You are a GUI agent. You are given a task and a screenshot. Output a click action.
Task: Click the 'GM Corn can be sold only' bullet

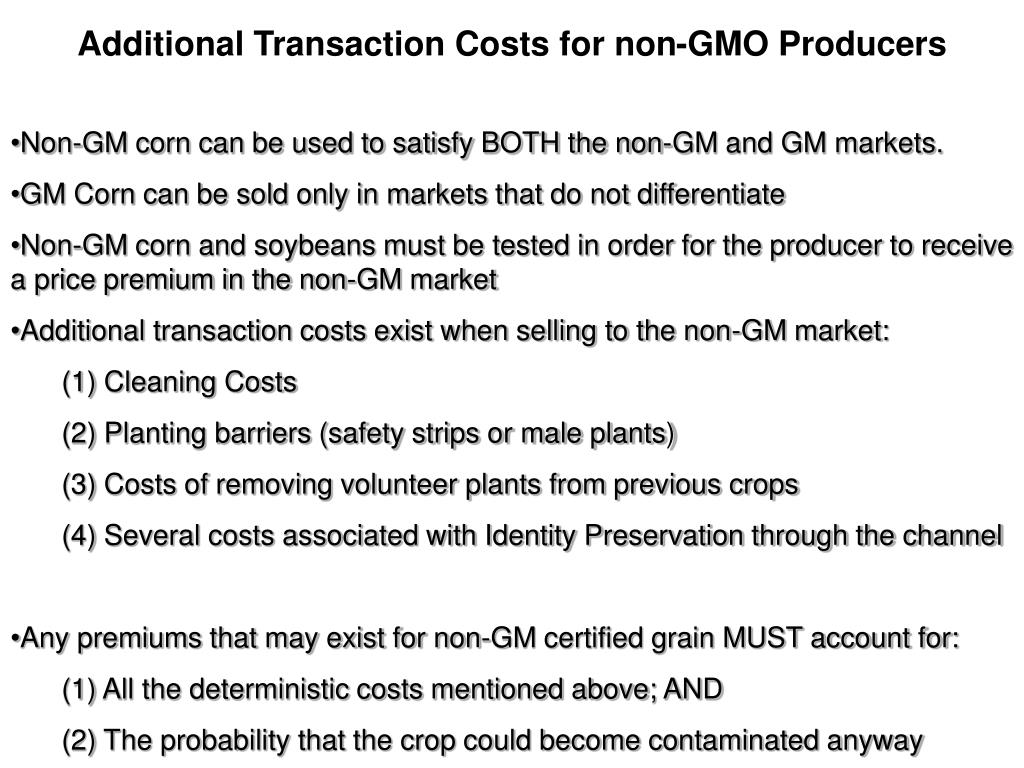[x=398, y=195]
